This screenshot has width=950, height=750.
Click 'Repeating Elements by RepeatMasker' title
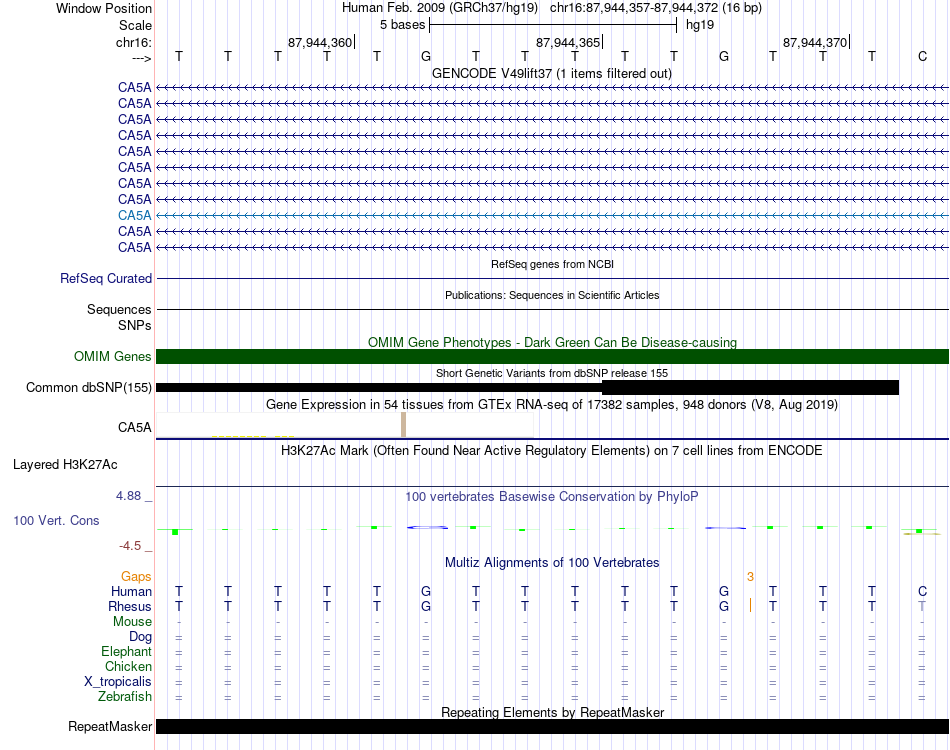(x=552, y=712)
